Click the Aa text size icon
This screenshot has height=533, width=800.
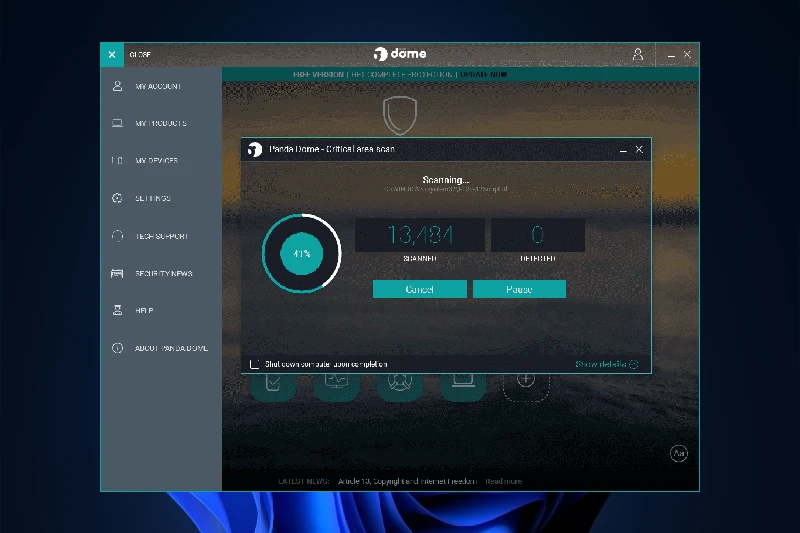pyautogui.click(x=679, y=453)
